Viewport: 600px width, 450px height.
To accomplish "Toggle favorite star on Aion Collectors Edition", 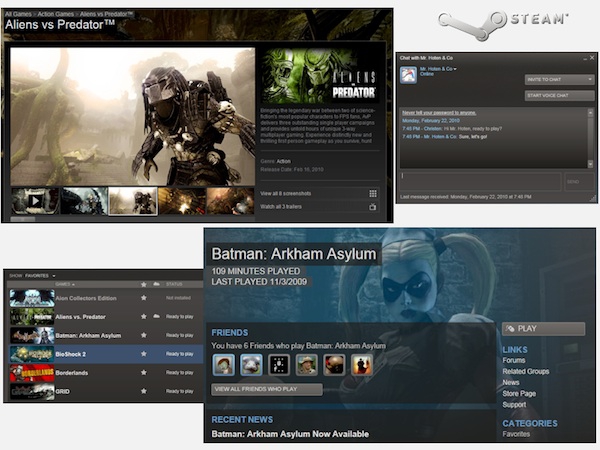I will point(144,297).
